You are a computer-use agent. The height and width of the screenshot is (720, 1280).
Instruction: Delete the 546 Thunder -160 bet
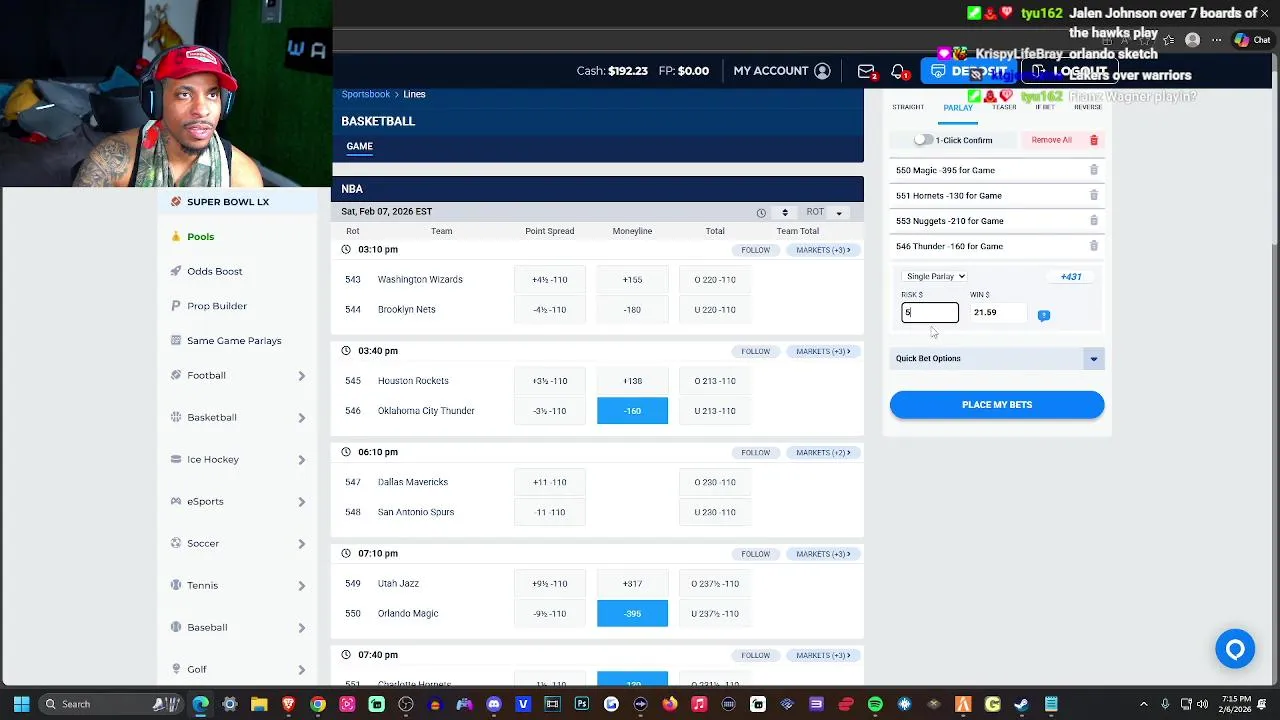tap(1093, 245)
